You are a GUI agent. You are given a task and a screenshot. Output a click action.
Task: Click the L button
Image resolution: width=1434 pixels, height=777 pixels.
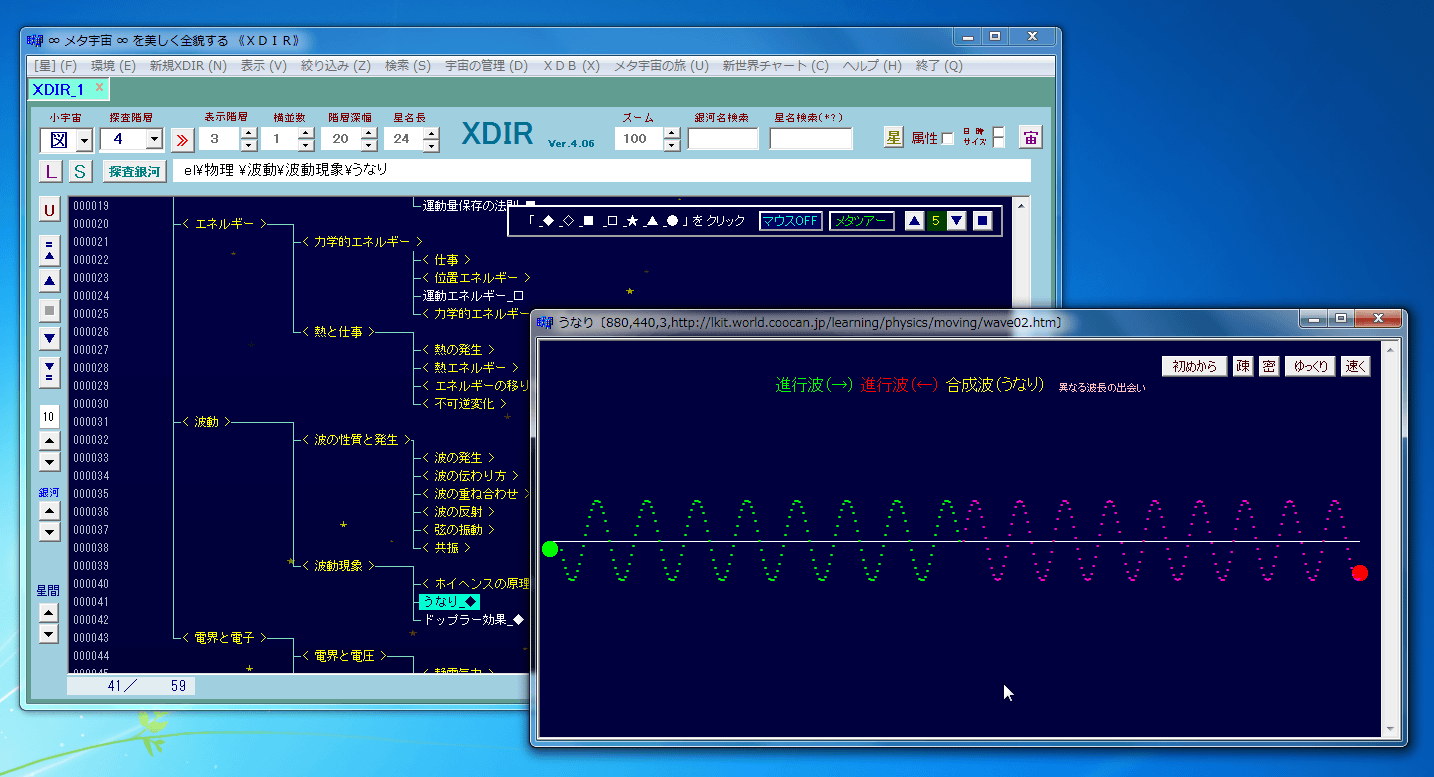(x=50, y=171)
